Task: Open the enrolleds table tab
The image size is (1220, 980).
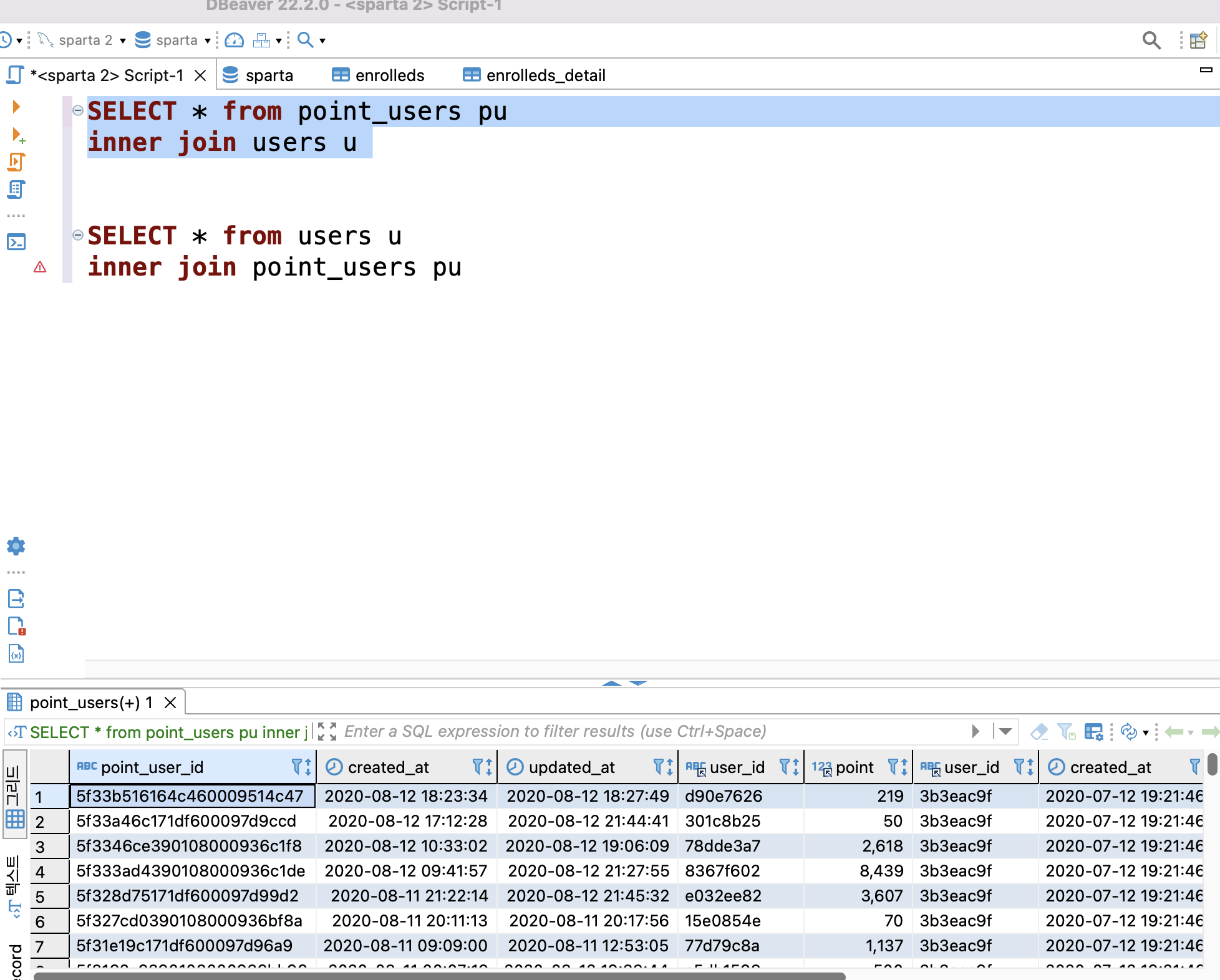Action: [x=378, y=75]
